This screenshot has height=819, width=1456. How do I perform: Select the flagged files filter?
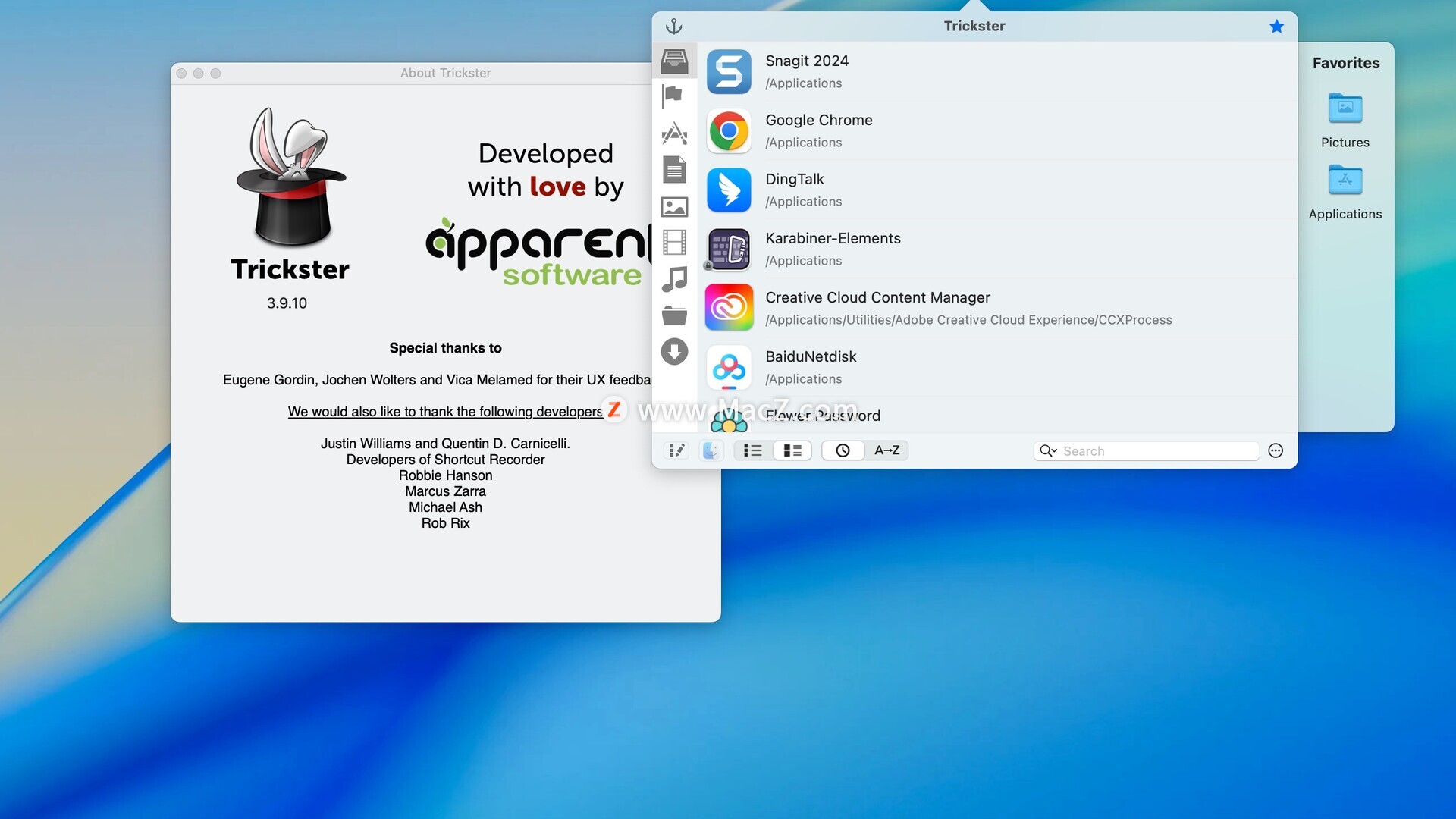coord(673,96)
